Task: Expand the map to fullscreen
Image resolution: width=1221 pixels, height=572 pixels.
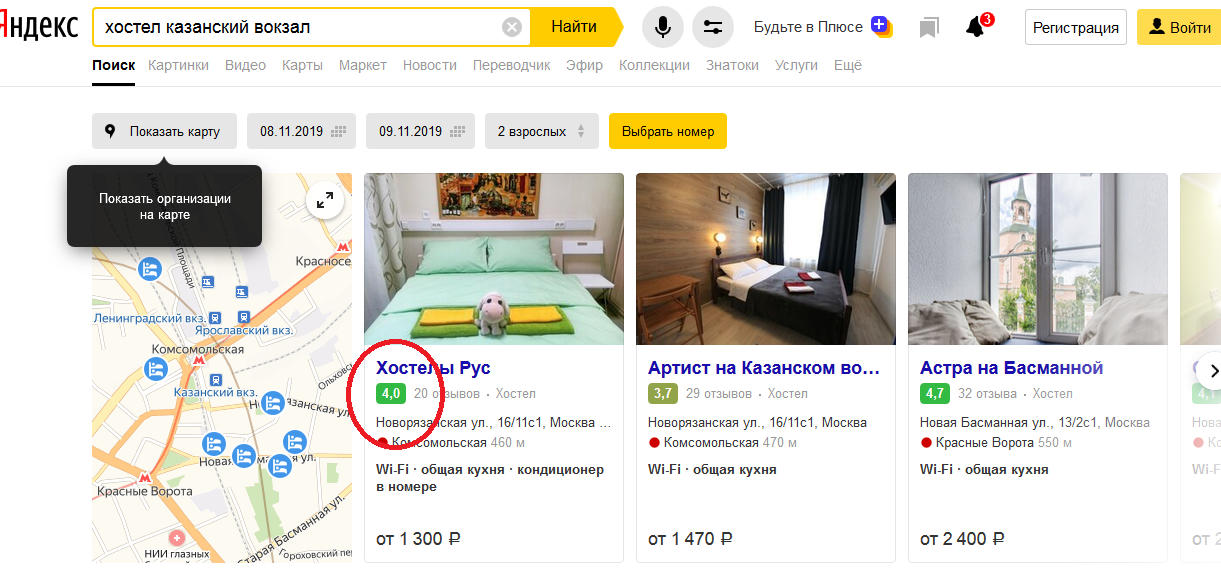Action: 325,200
